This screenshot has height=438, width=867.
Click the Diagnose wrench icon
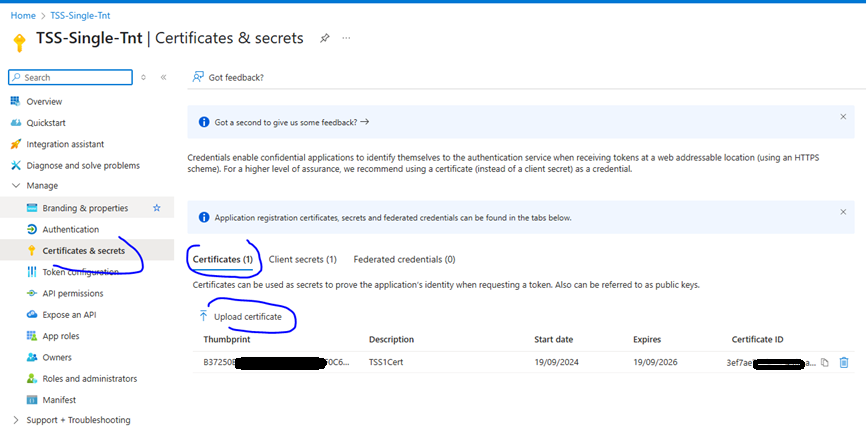tap(15, 165)
